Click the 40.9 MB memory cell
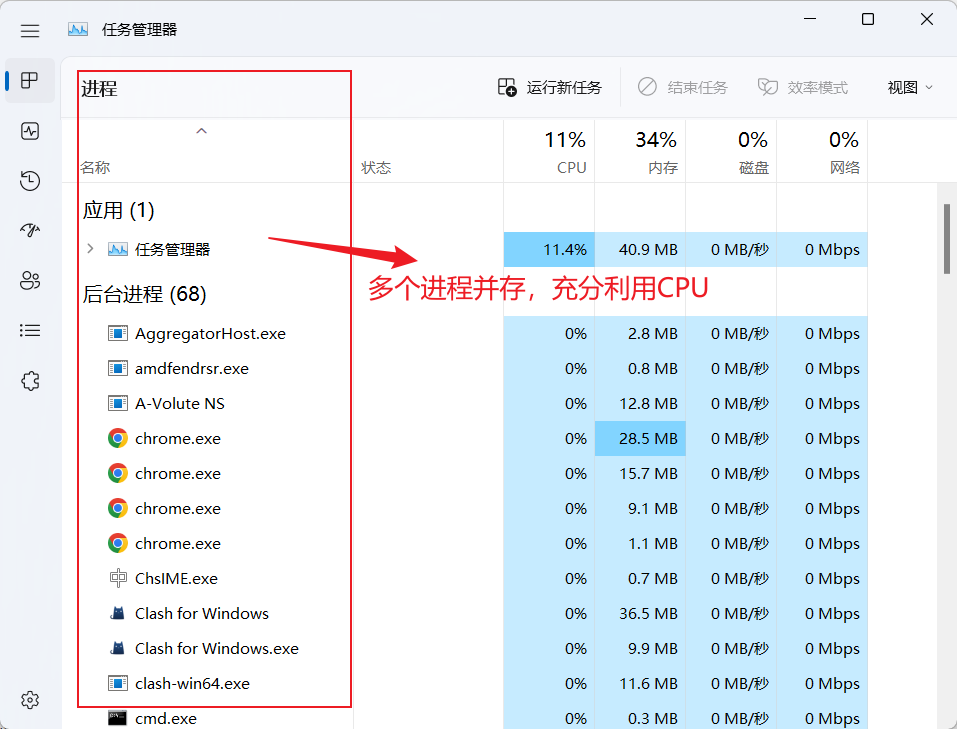The image size is (957, 729). (640, 249)
